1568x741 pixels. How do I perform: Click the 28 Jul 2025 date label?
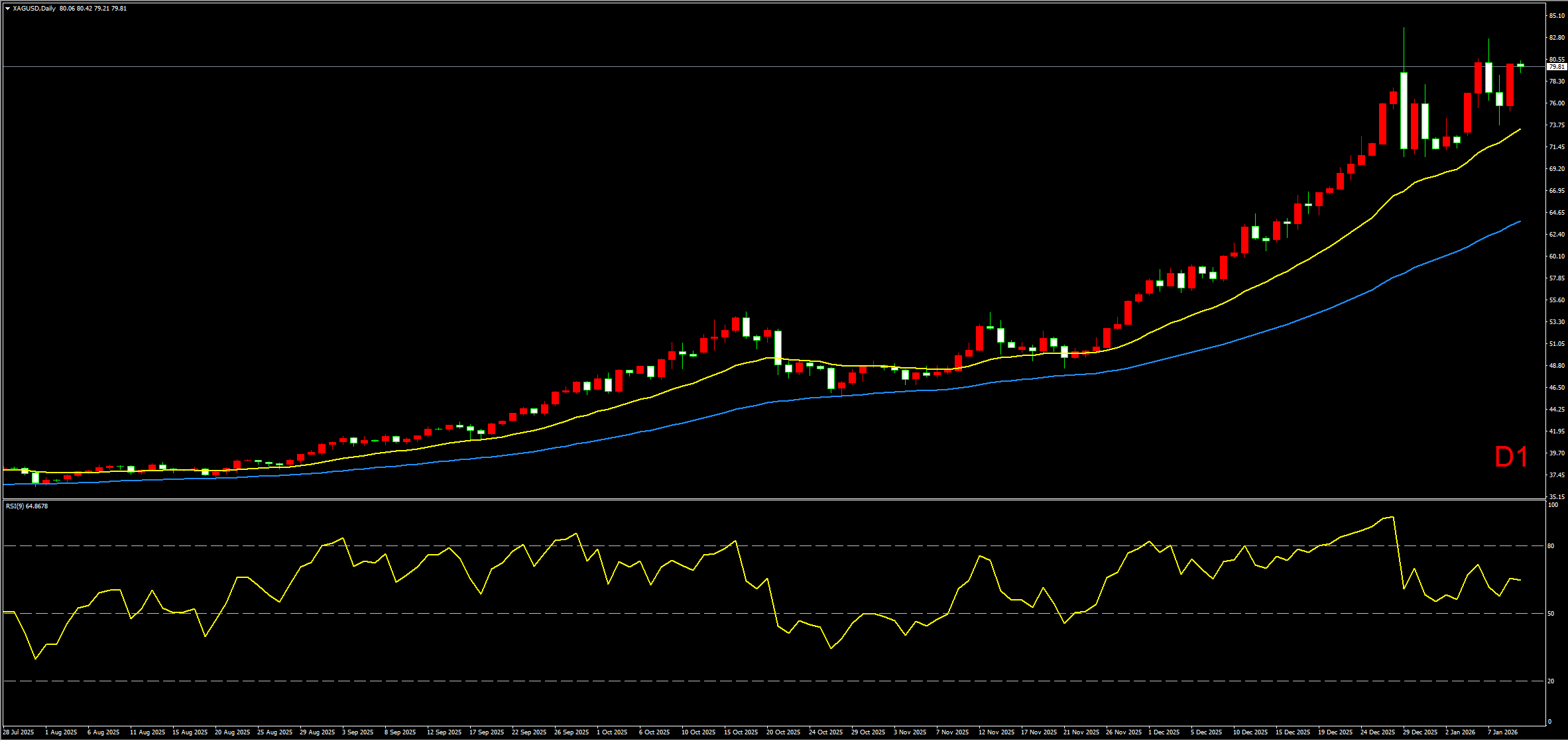pos(19,732)
